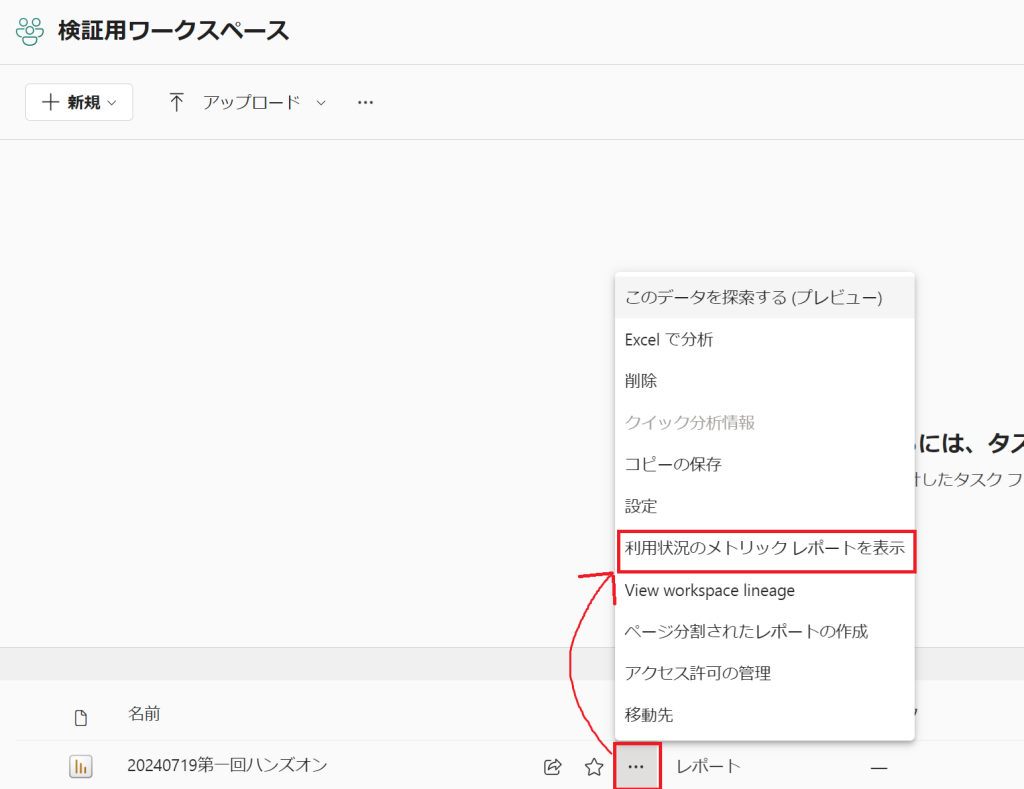Click the share icon for 20240719第一回ハンズオン
The image size is (1024, 789).
pos(552,767)
